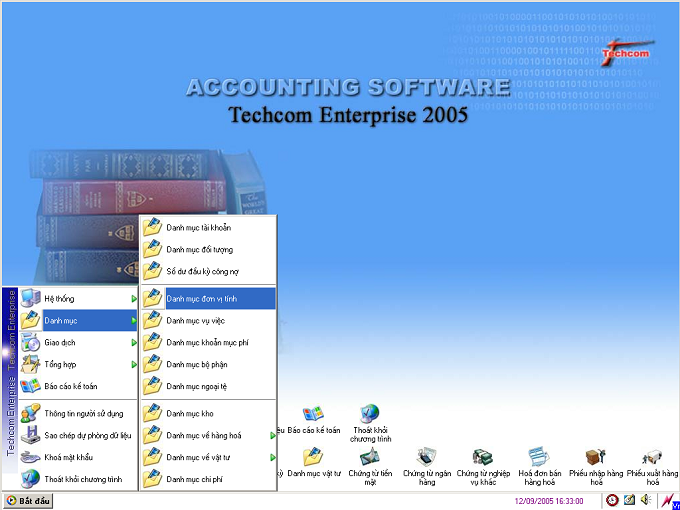Image resolution: width=680 pixels, height=510 pixels.
Task: Choose Danh mục vụ việc
Action: (209, 320)
